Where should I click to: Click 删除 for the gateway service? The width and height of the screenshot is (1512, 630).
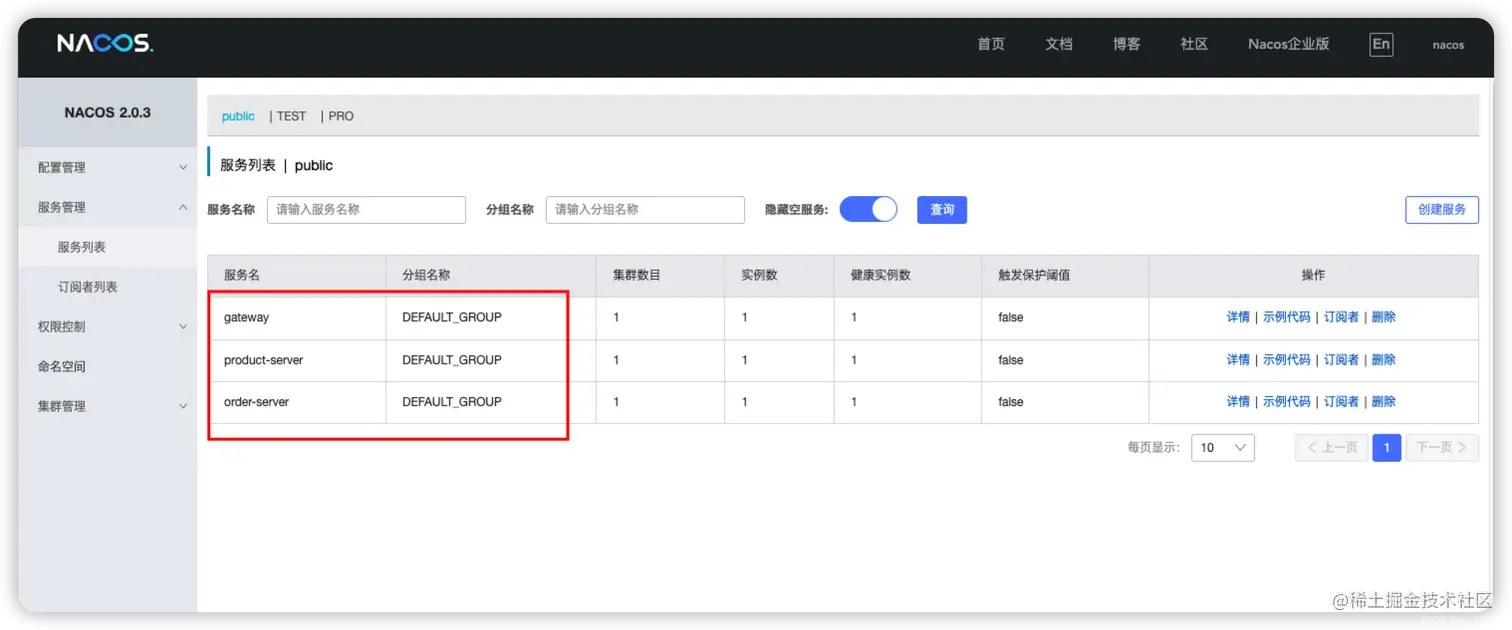click(x=1384, y=317)
